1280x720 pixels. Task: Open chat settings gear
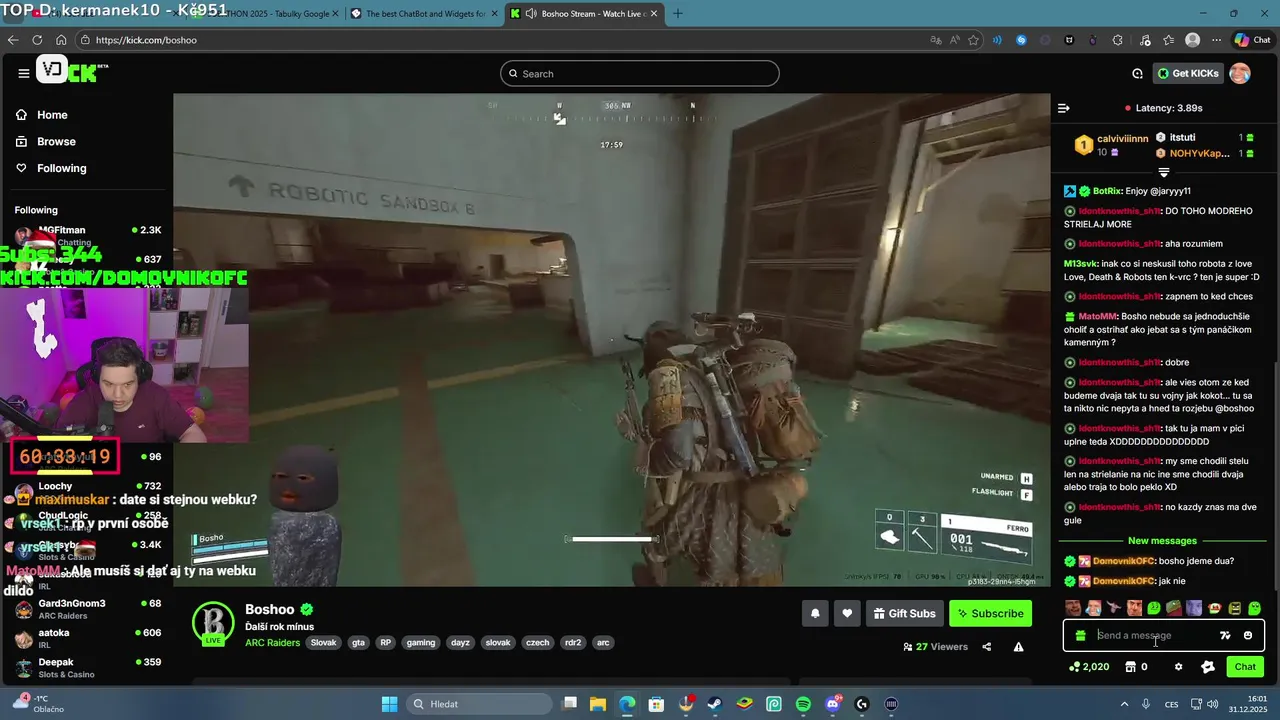(x=1178, y=667)
